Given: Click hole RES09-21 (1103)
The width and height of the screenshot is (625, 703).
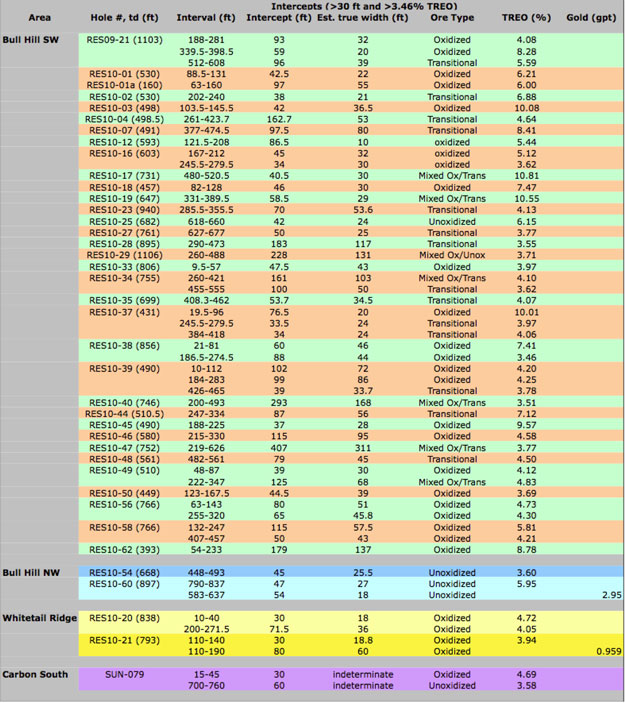Looking at the screenshot, I should pos(124,40).
